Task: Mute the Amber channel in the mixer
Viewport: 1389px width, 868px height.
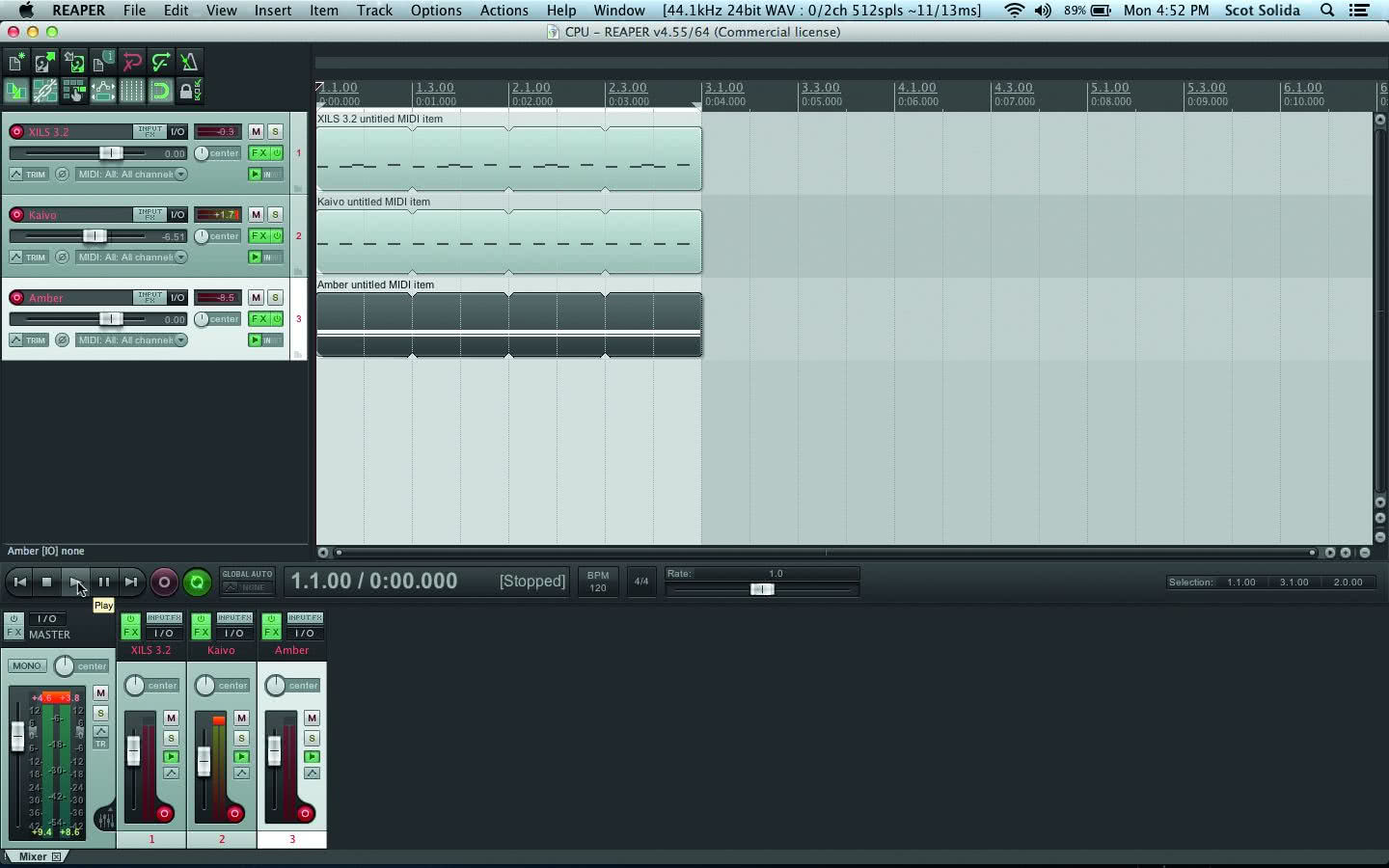Action: 312,718
